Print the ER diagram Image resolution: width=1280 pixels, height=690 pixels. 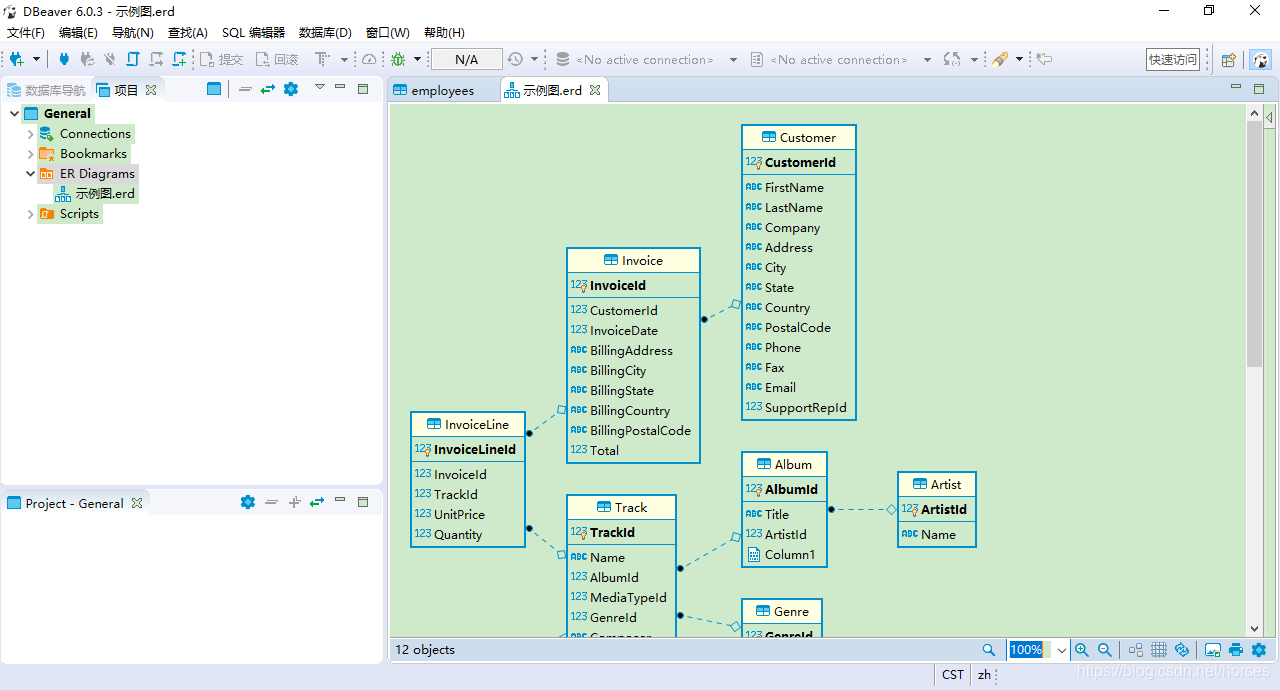[1236, 650]
